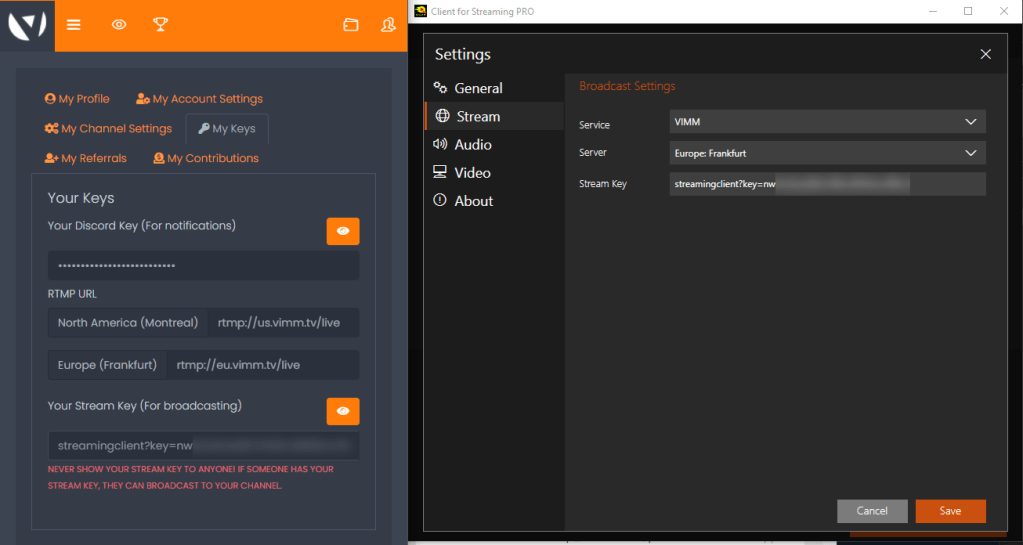Open the Server dropdown showing Europe: Frankfurt
This screenshot has width=1023, height=545.
827,153
